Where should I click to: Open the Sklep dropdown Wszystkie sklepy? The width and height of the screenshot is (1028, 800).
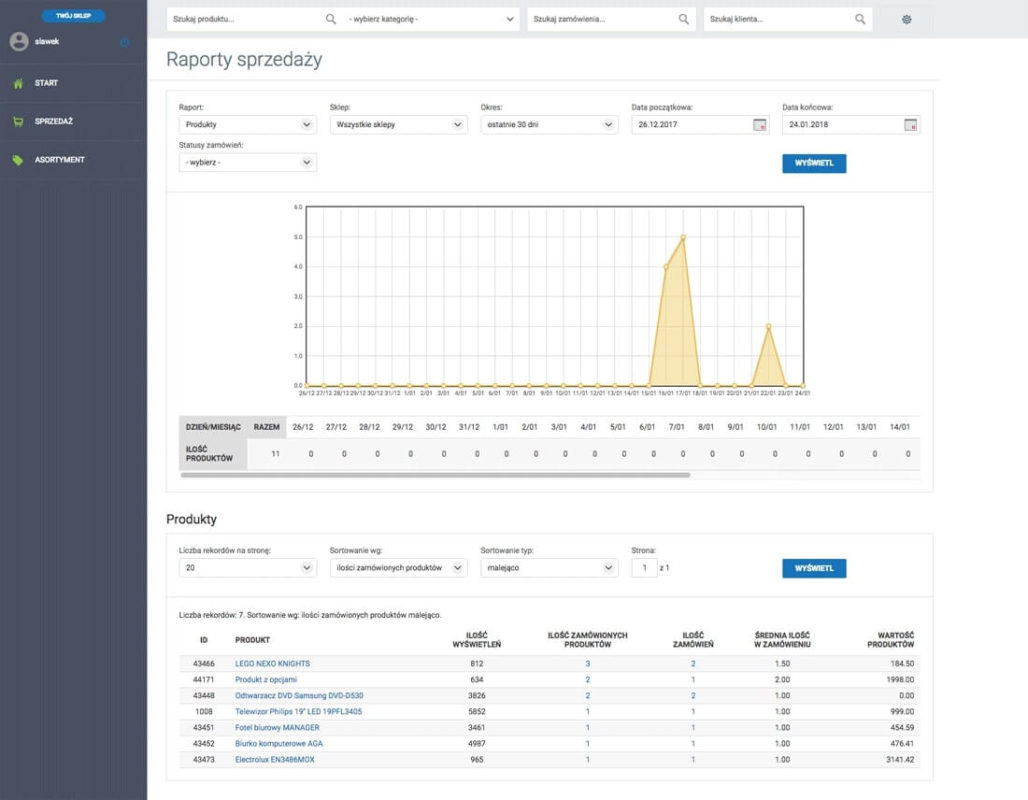pos(398,125)
